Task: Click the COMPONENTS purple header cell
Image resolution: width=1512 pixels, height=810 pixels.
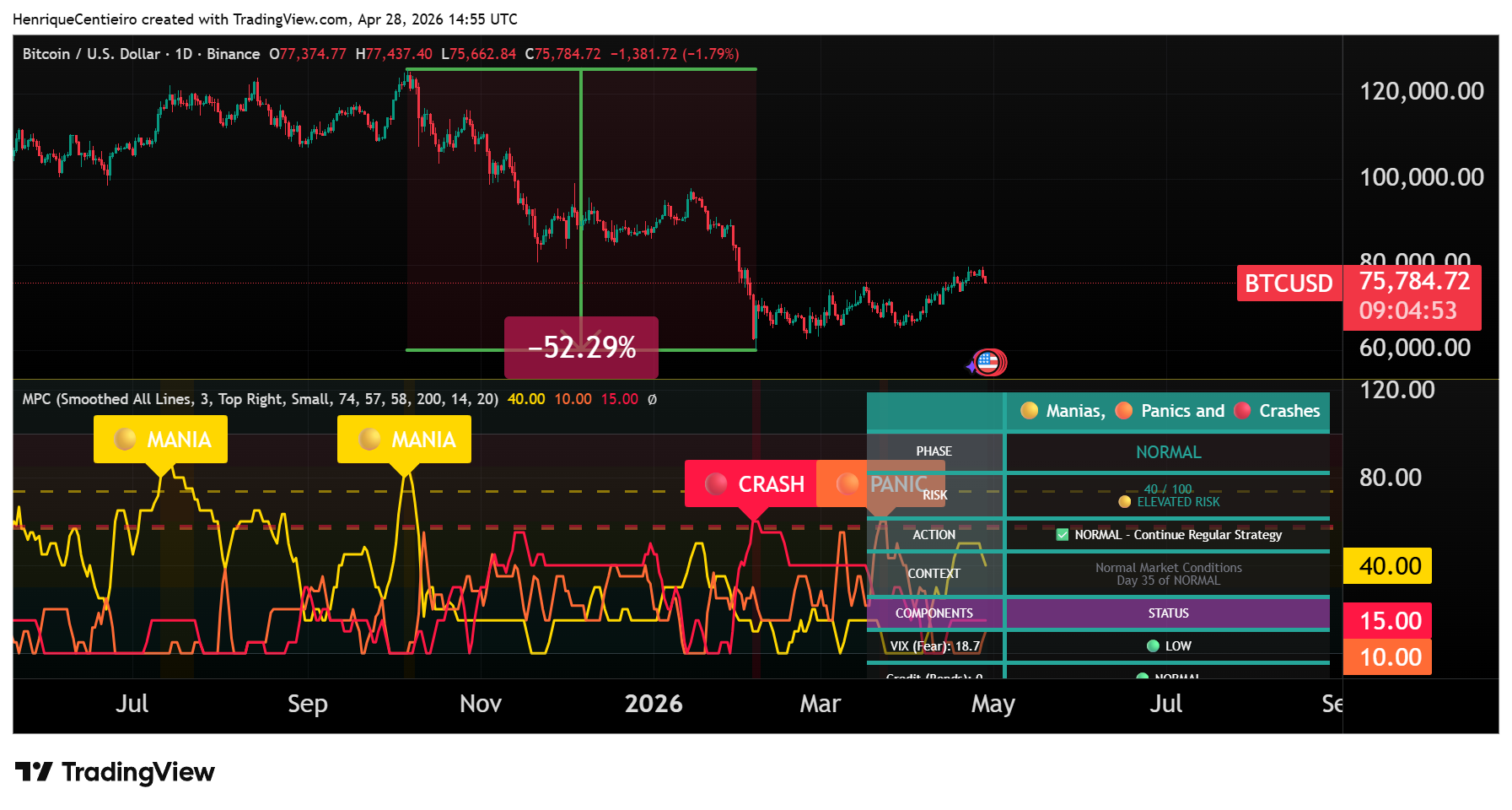Action: click(934, 613)
